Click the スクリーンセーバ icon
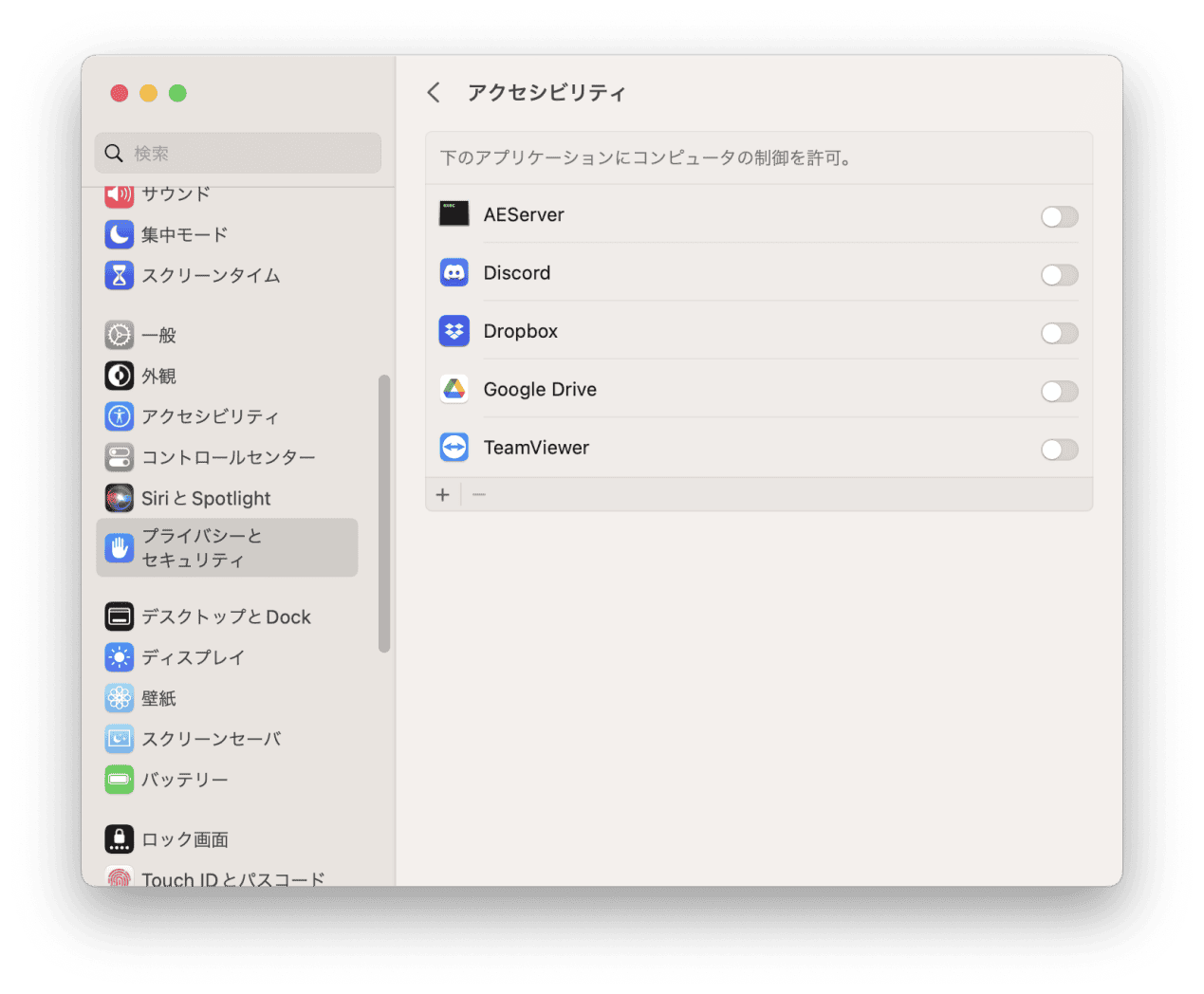 120,739
